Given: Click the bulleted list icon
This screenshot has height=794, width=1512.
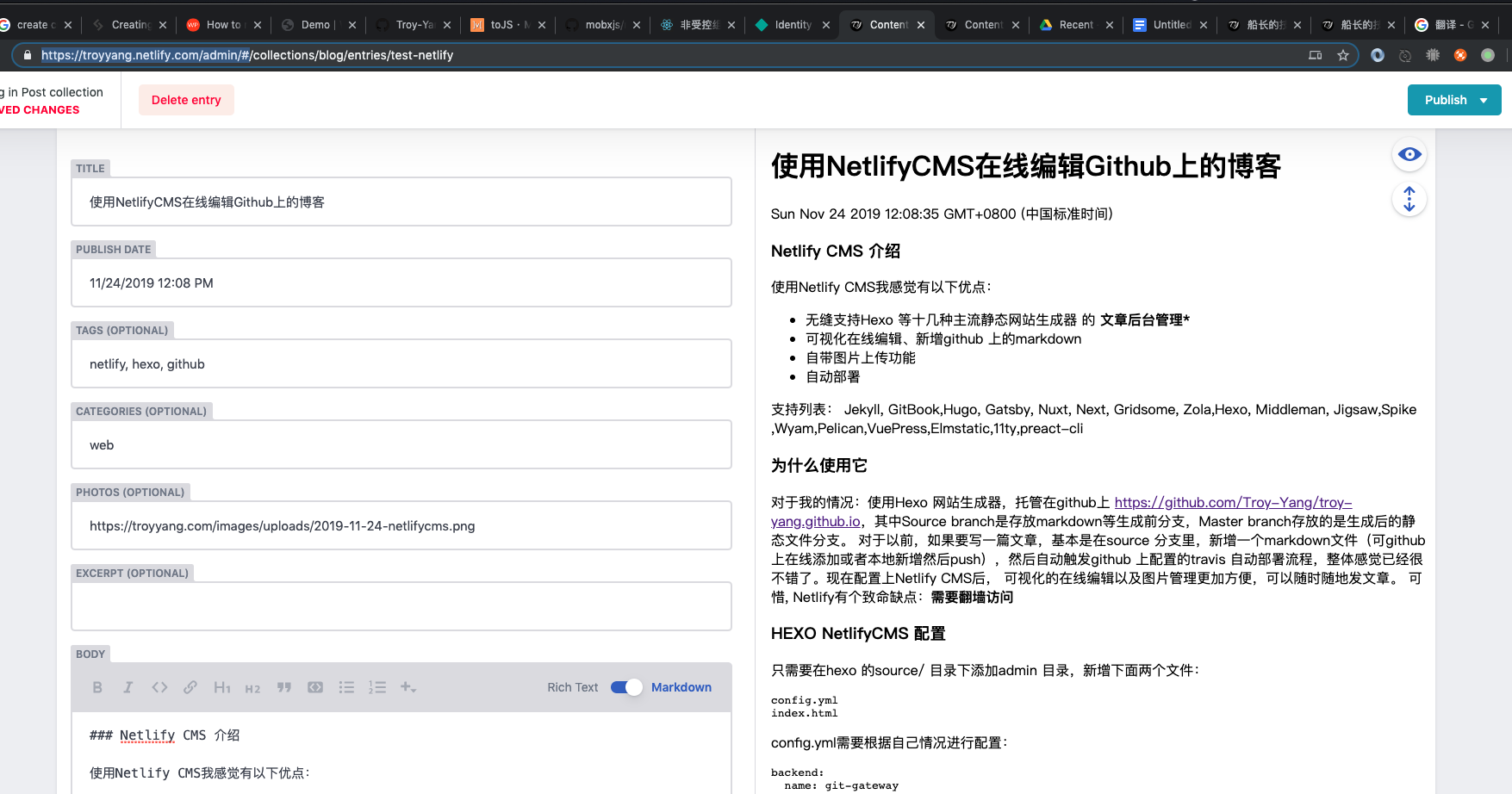Looking at the screenshot, I should [x=346, y=687].
